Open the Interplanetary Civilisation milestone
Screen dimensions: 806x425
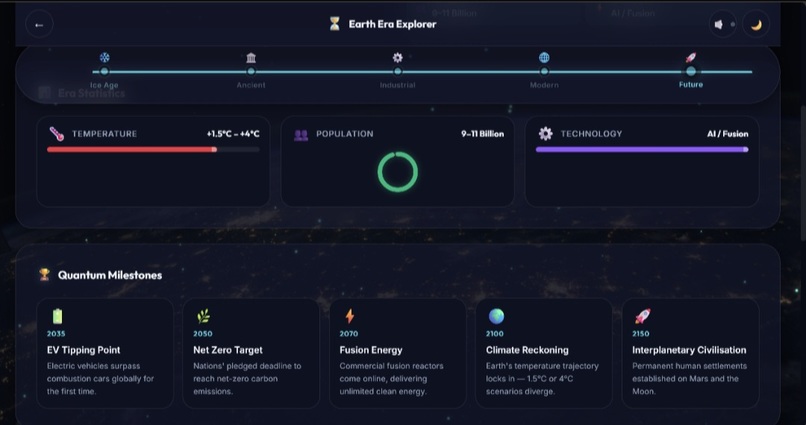pos(690,354)
